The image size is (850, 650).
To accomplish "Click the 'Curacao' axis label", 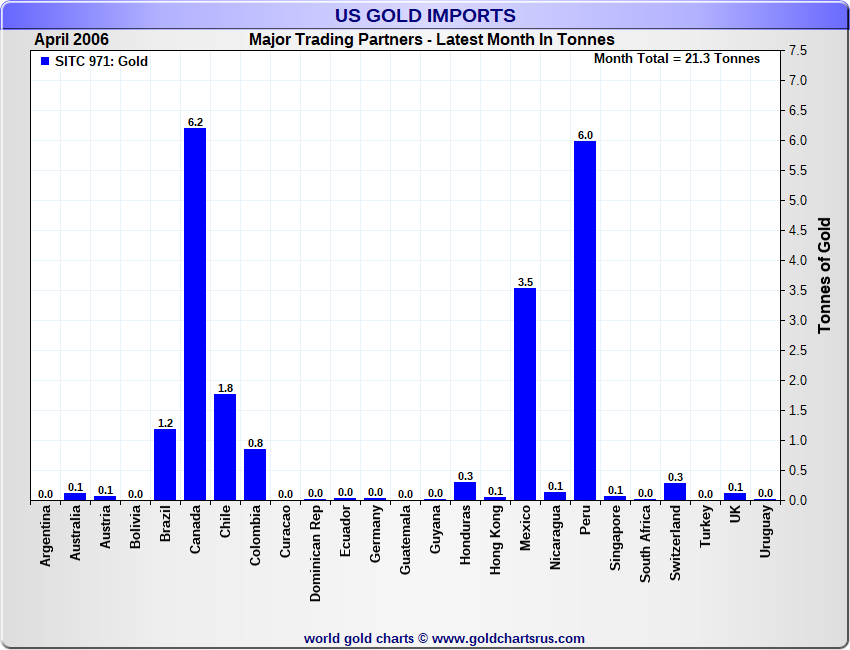I will pyautogui.click(x=285, y=531).
